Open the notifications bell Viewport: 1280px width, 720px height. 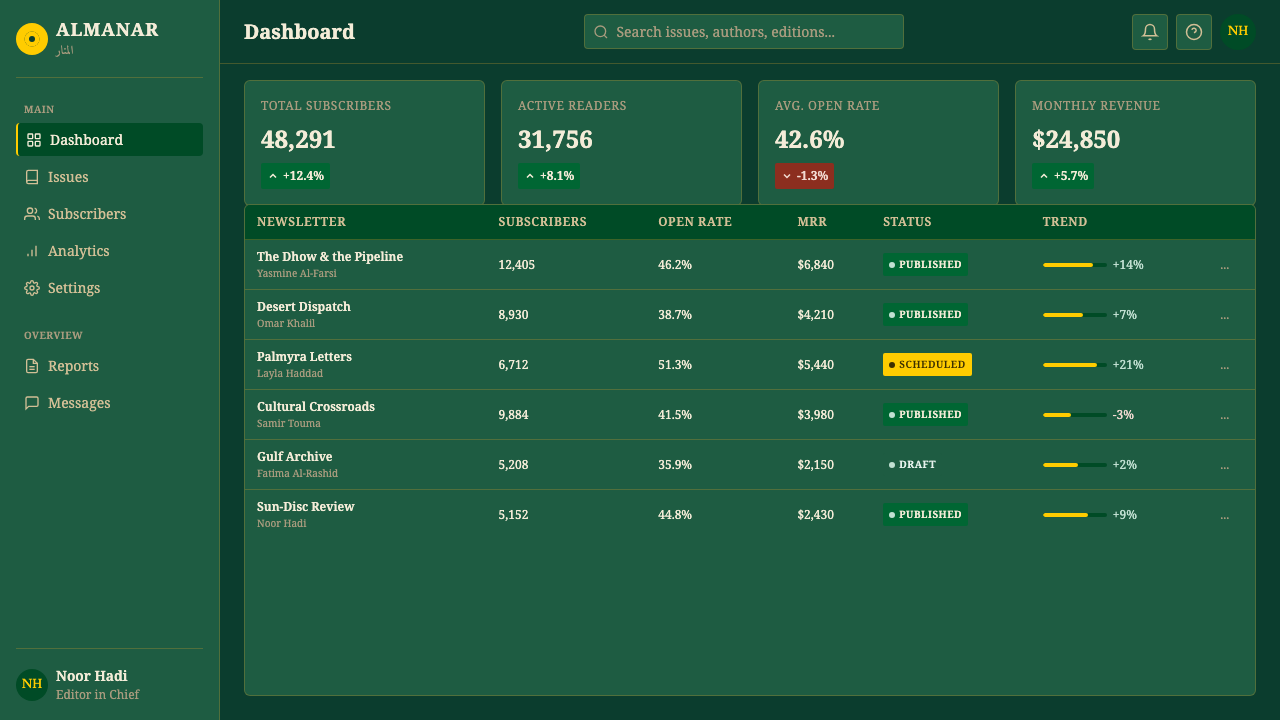[x=1150, y=32]
